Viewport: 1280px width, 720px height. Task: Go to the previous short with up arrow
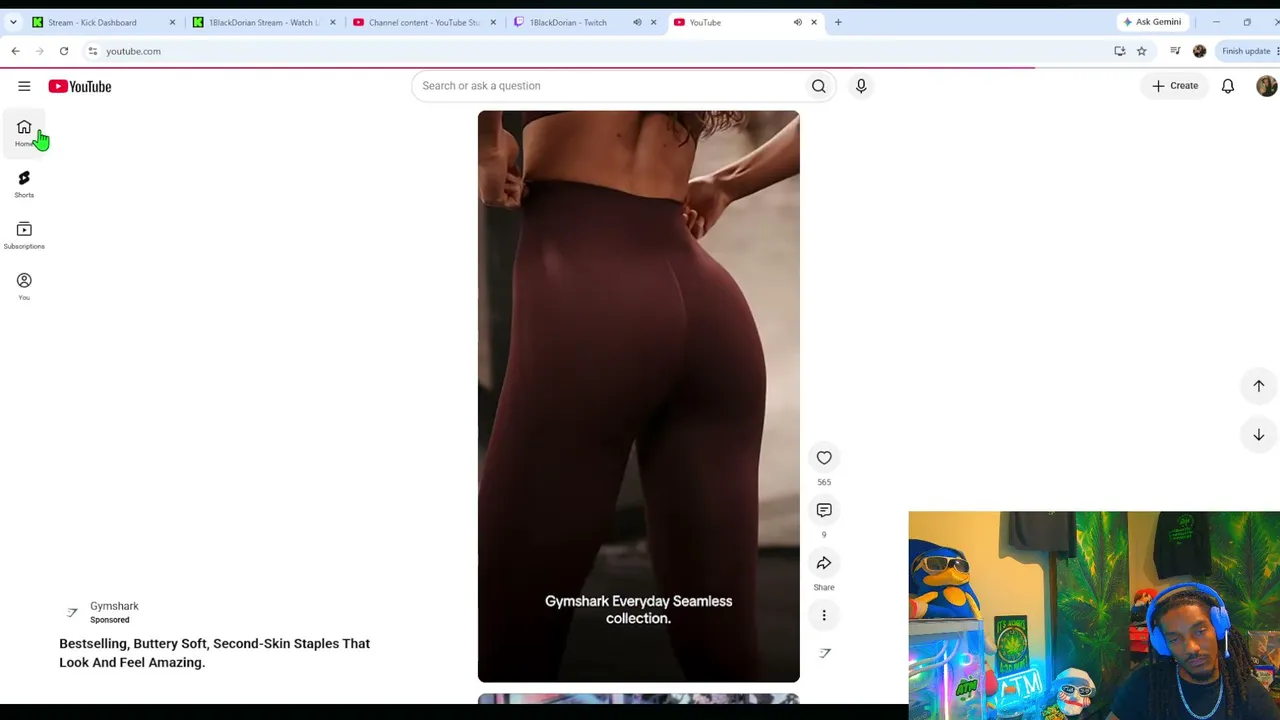(1259, 386)
